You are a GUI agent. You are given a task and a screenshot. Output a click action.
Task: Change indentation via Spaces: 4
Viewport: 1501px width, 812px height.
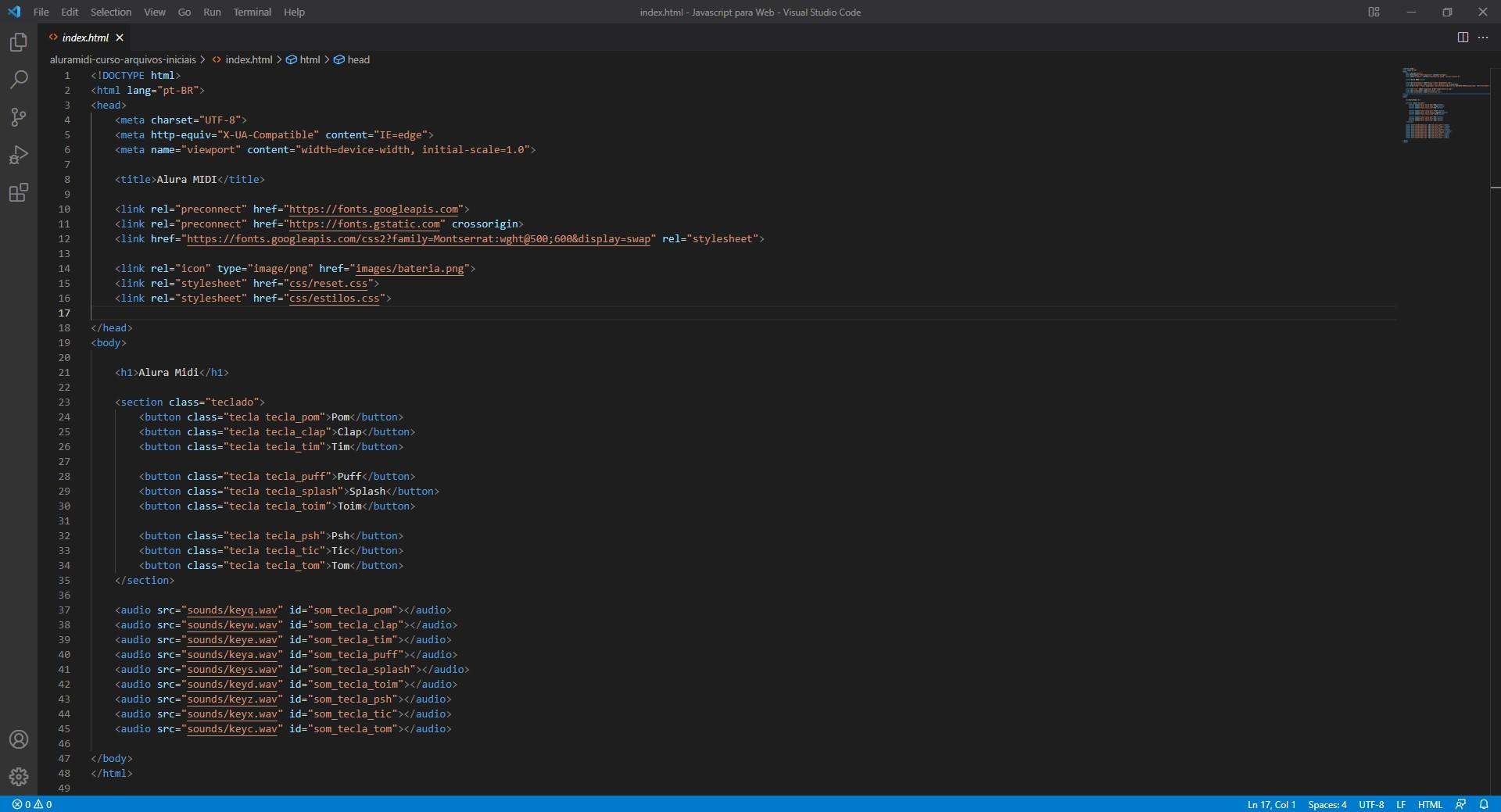[1327, 804]
